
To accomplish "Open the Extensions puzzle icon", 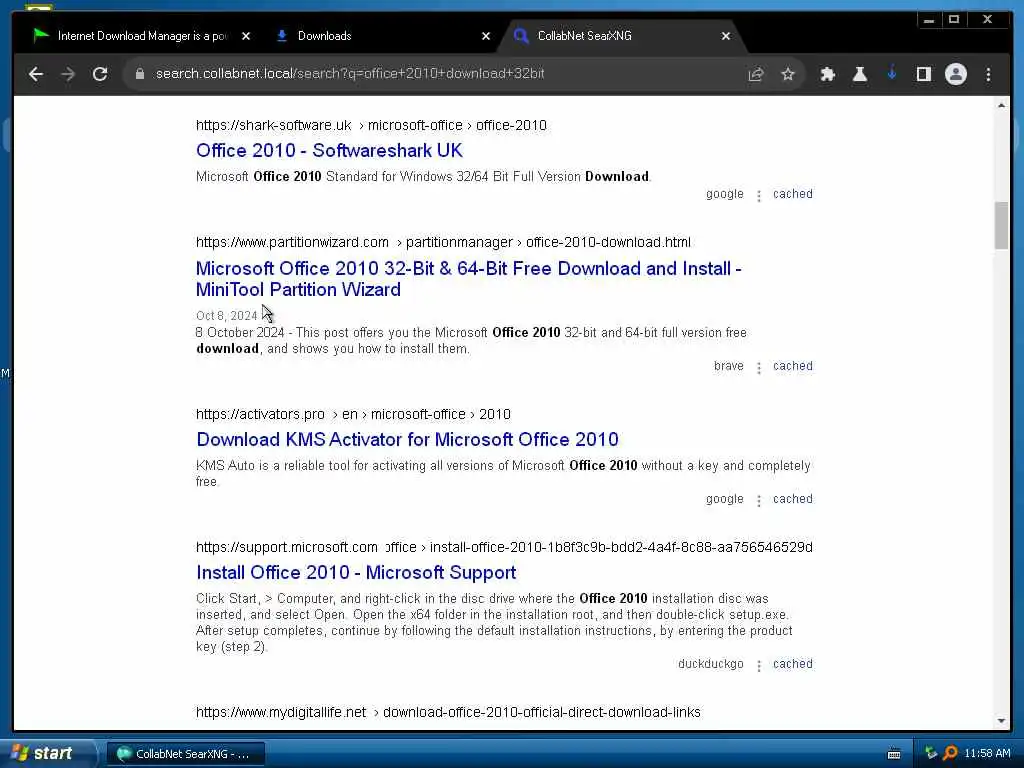I will pyautogui.click(x=827, y=74).
